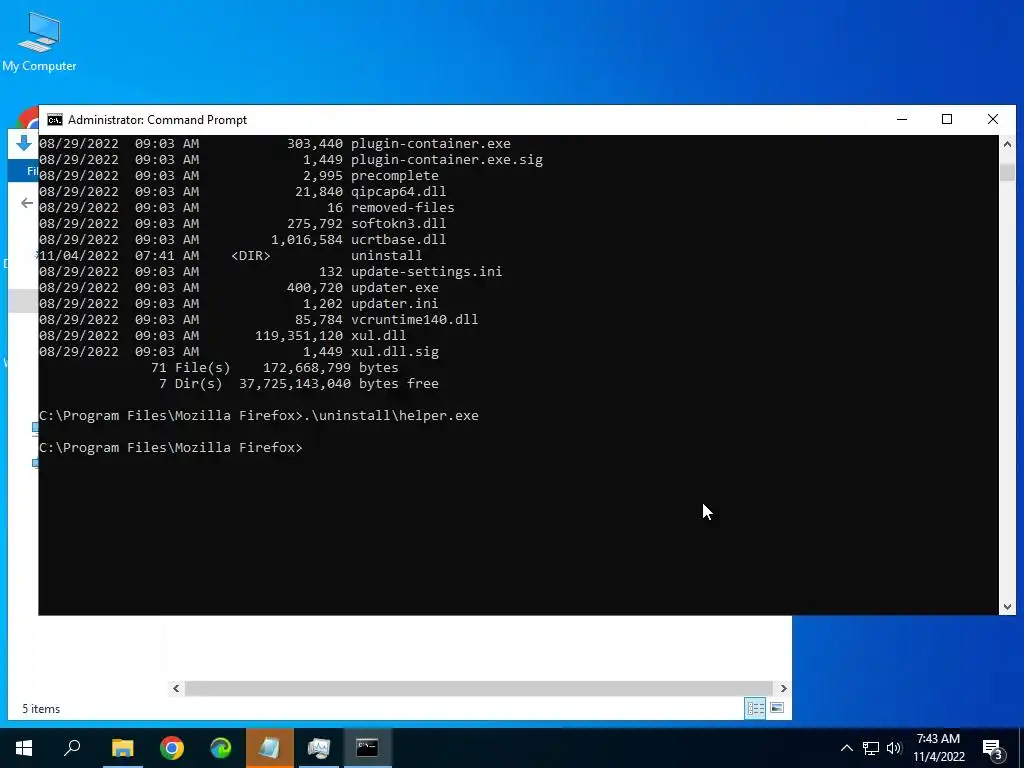Image resolution: width=1024 pixels, height=768 pixels.
Task: Open the notification center icon
Action: pyautogui.click(x=993, y=748)
